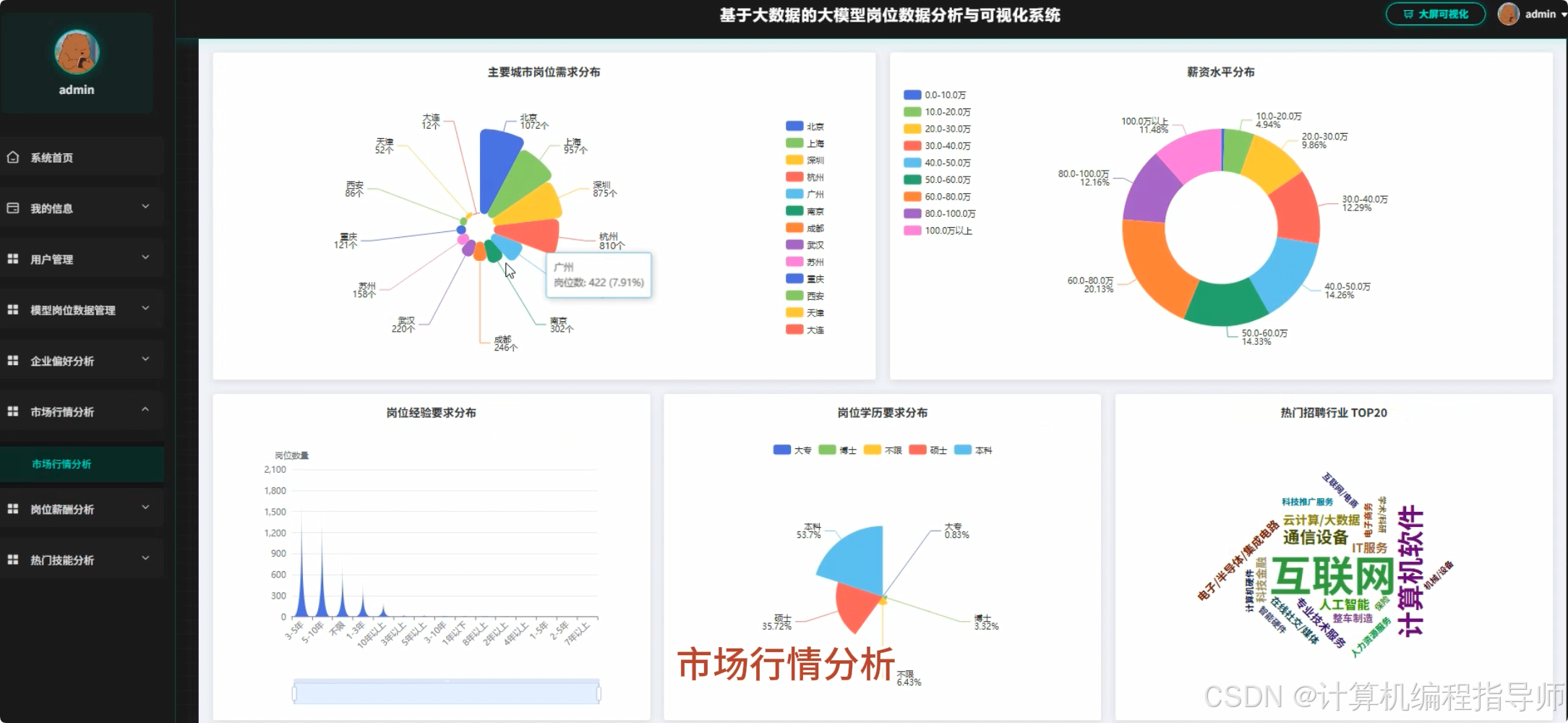Click the admin avatar at sidebar top

(76, 53)
